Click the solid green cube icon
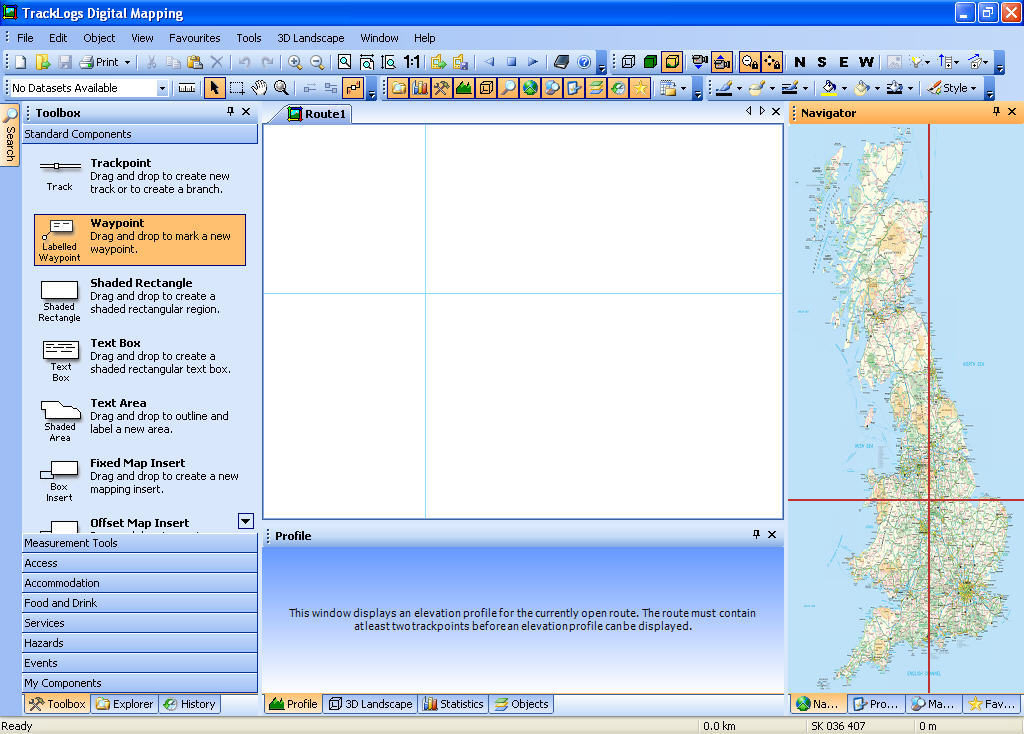Screen dimensions: 1024x734 (x=650, y=62)
